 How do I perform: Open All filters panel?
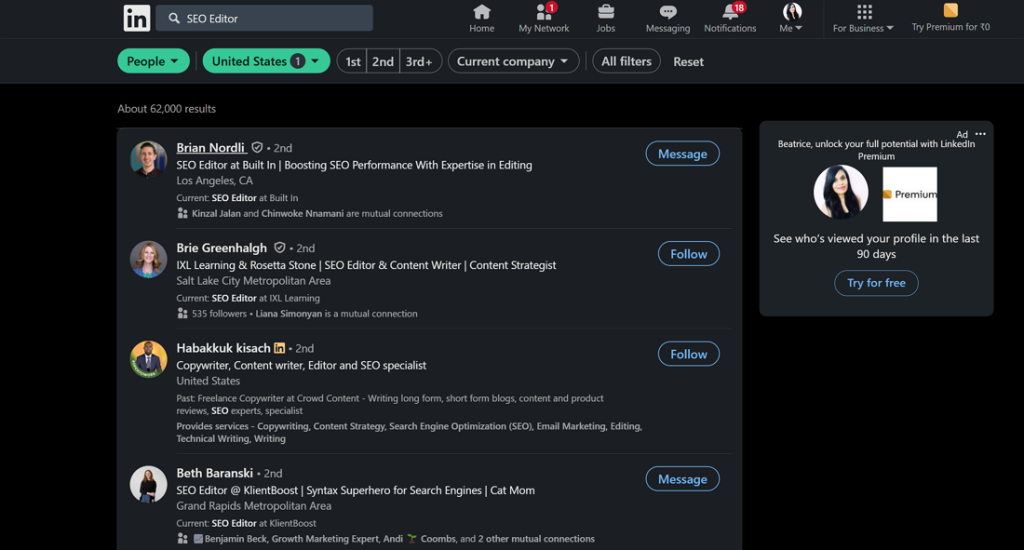(x=626, y=61)
